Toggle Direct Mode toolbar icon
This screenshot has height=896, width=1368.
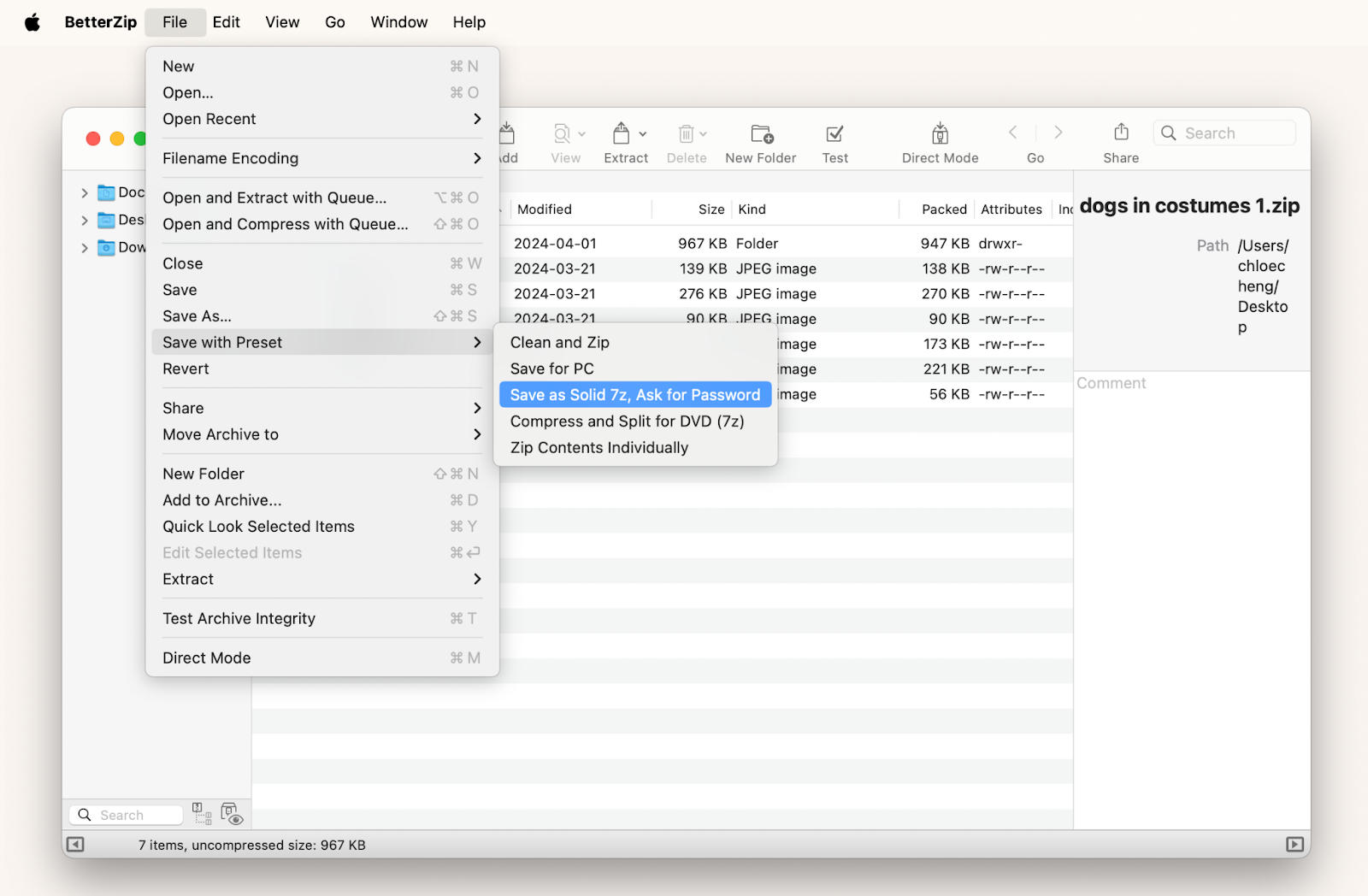click(x=940, y=133)
